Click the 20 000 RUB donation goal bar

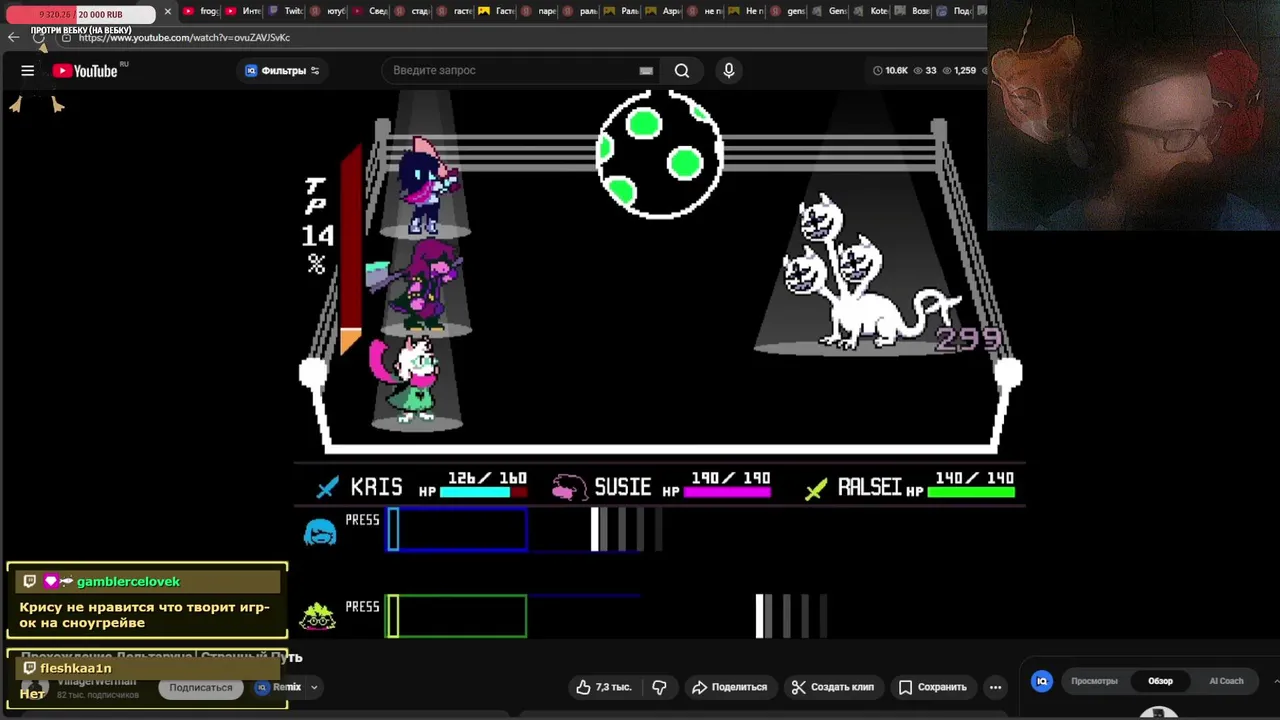coord(81,14)
